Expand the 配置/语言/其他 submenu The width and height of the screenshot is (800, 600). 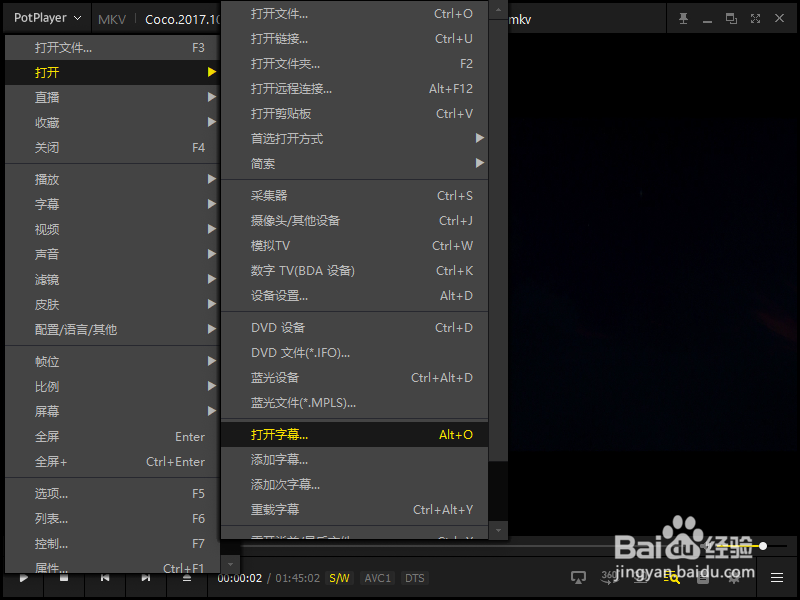(112, 329)
